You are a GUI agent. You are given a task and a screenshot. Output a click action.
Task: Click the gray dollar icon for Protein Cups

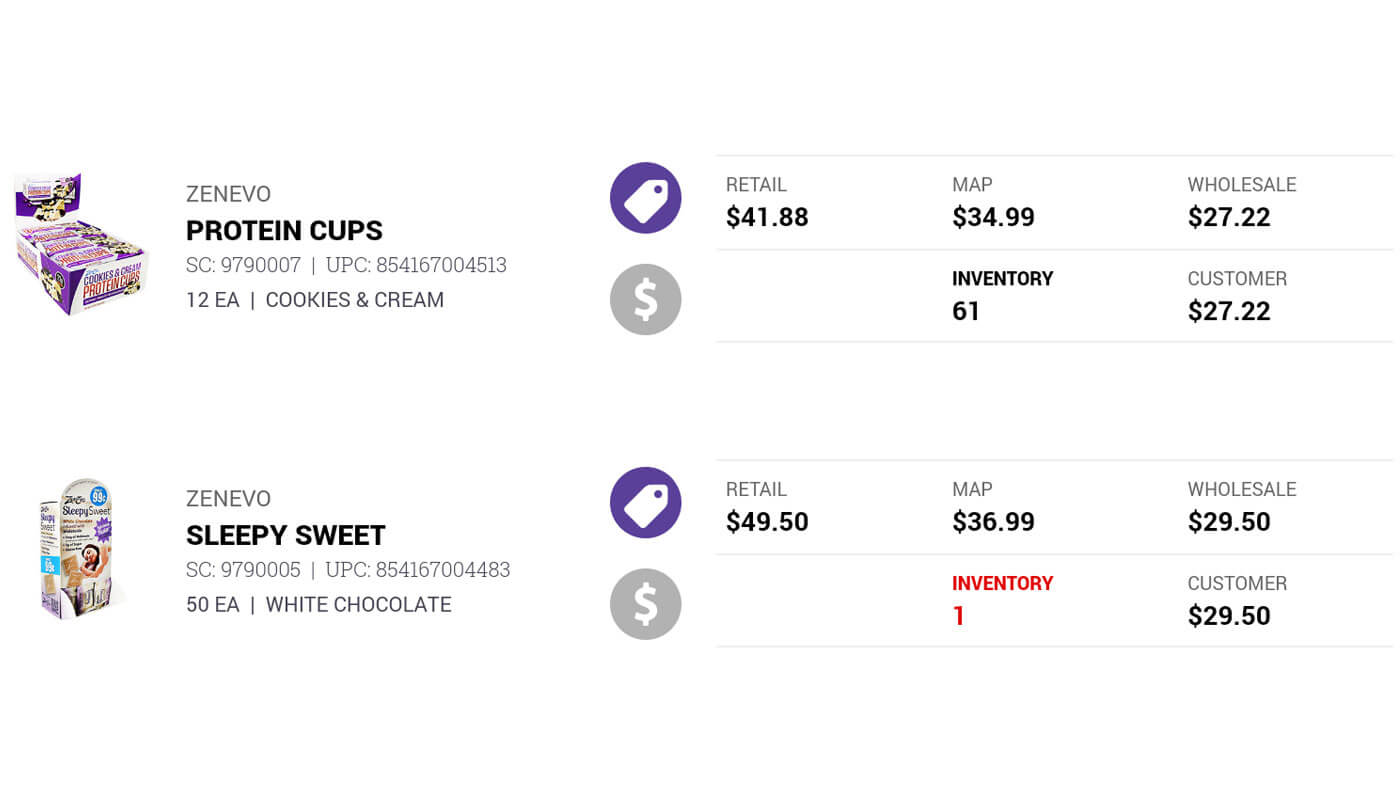point(645,299)
